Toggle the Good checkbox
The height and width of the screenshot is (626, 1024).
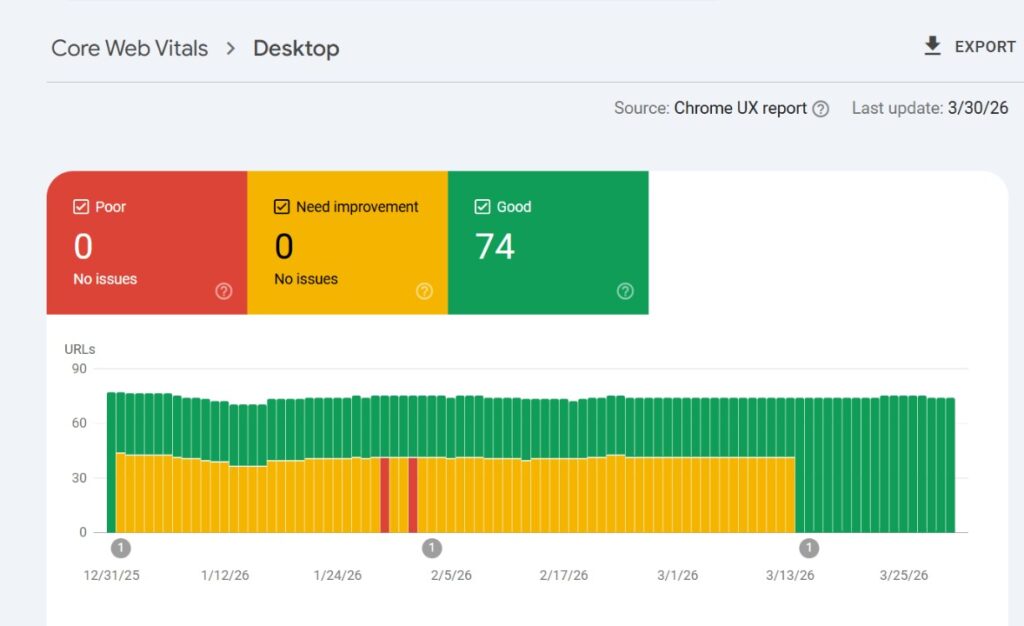click(483, 207)
